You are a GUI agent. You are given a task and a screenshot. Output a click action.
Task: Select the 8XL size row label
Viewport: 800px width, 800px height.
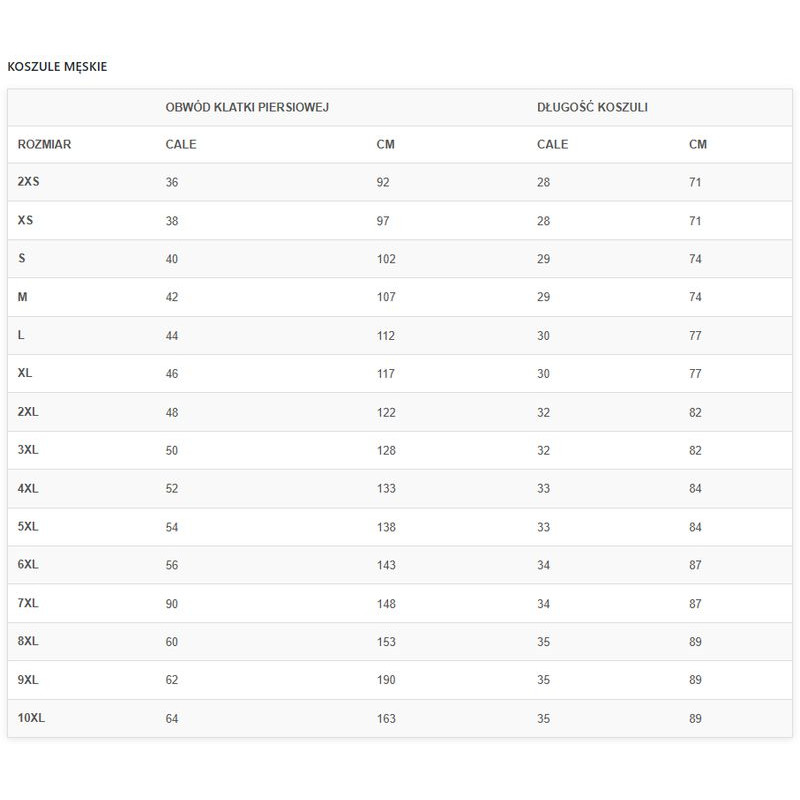pyautogui.click(x=29, y=641)
